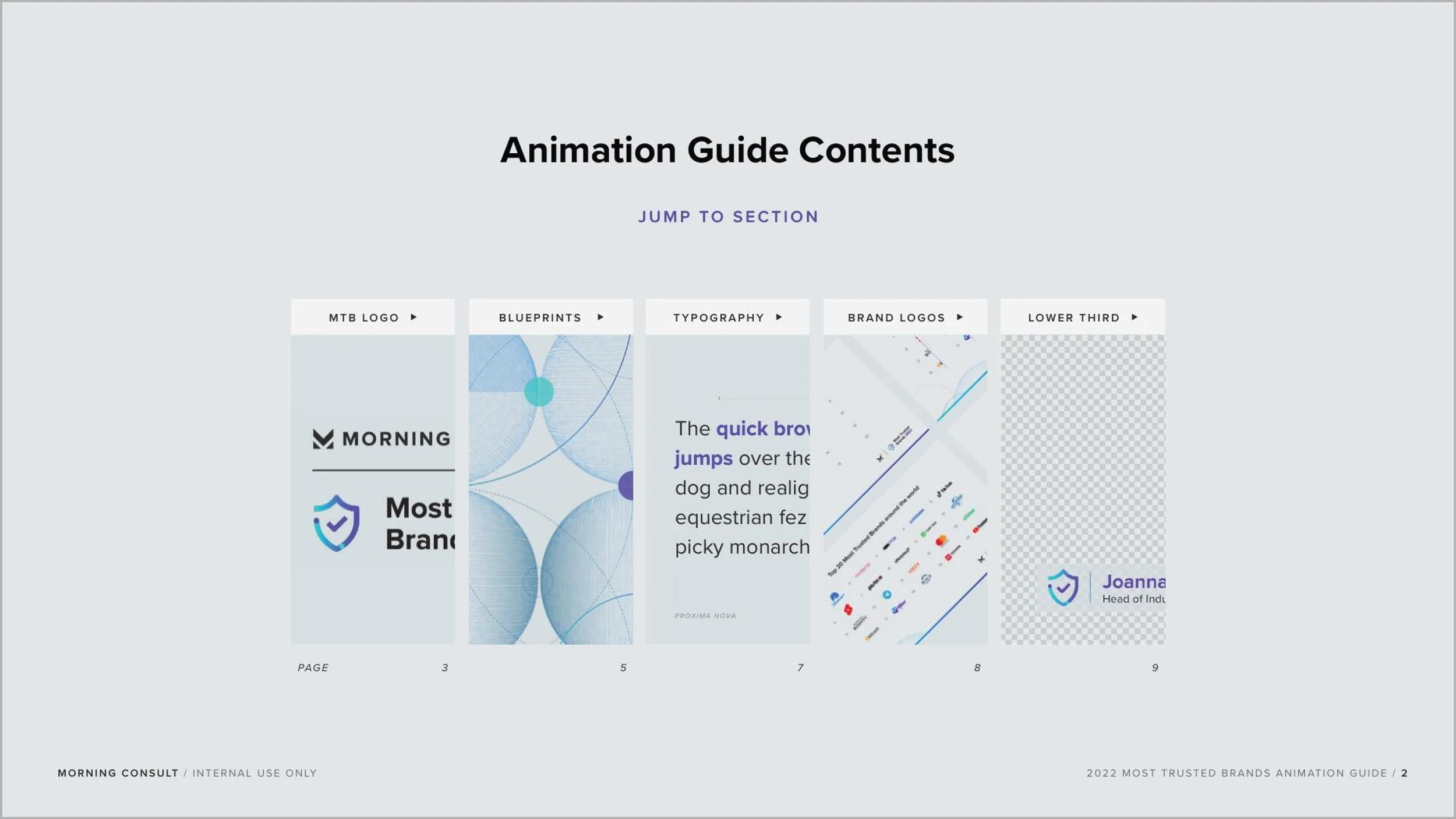This screenshot has height=819, width=1456.
Task: Select the LOWER THIRD section header
Action: click(x=1073, y=317)
